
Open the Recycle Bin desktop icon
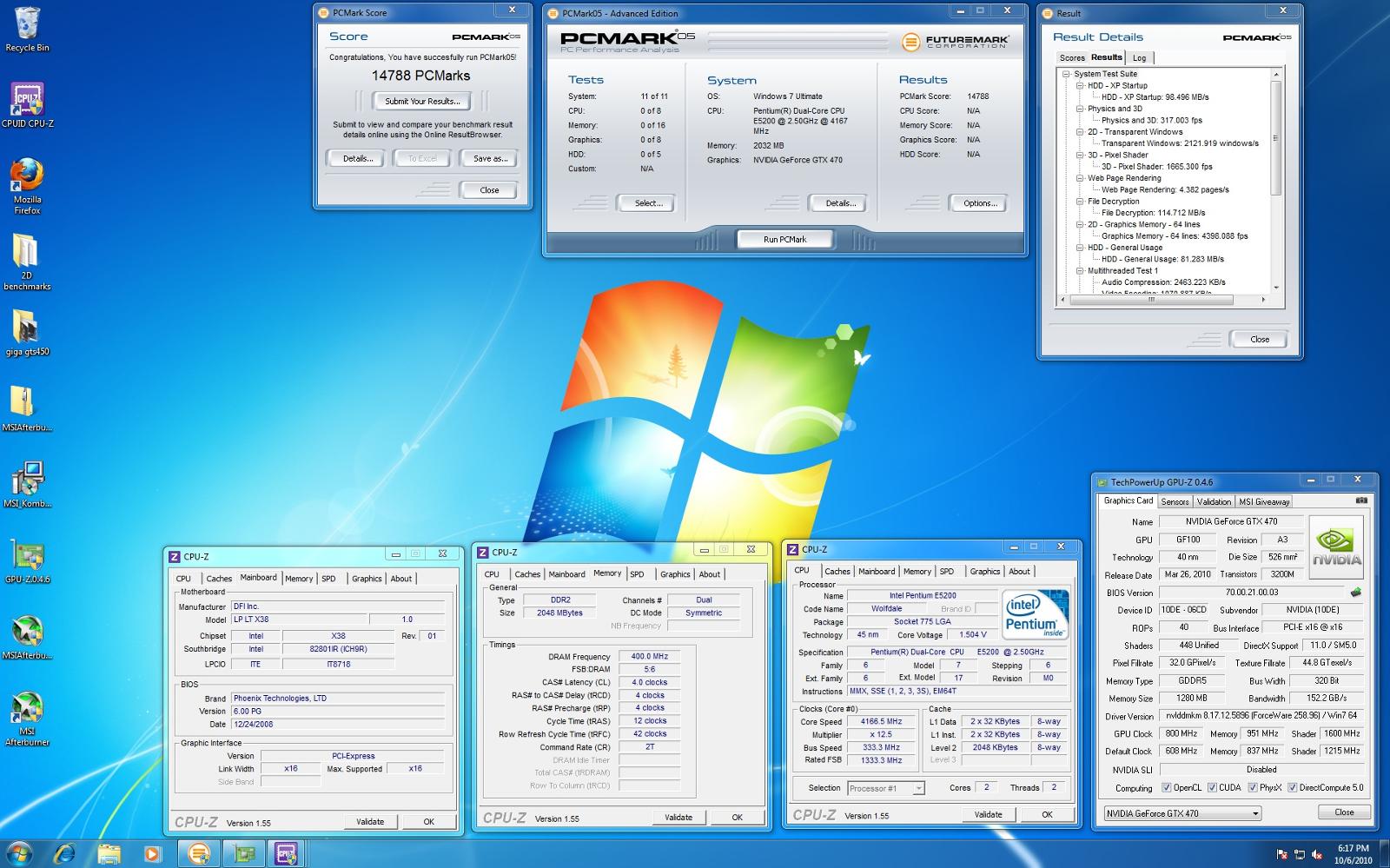point(27,30)
